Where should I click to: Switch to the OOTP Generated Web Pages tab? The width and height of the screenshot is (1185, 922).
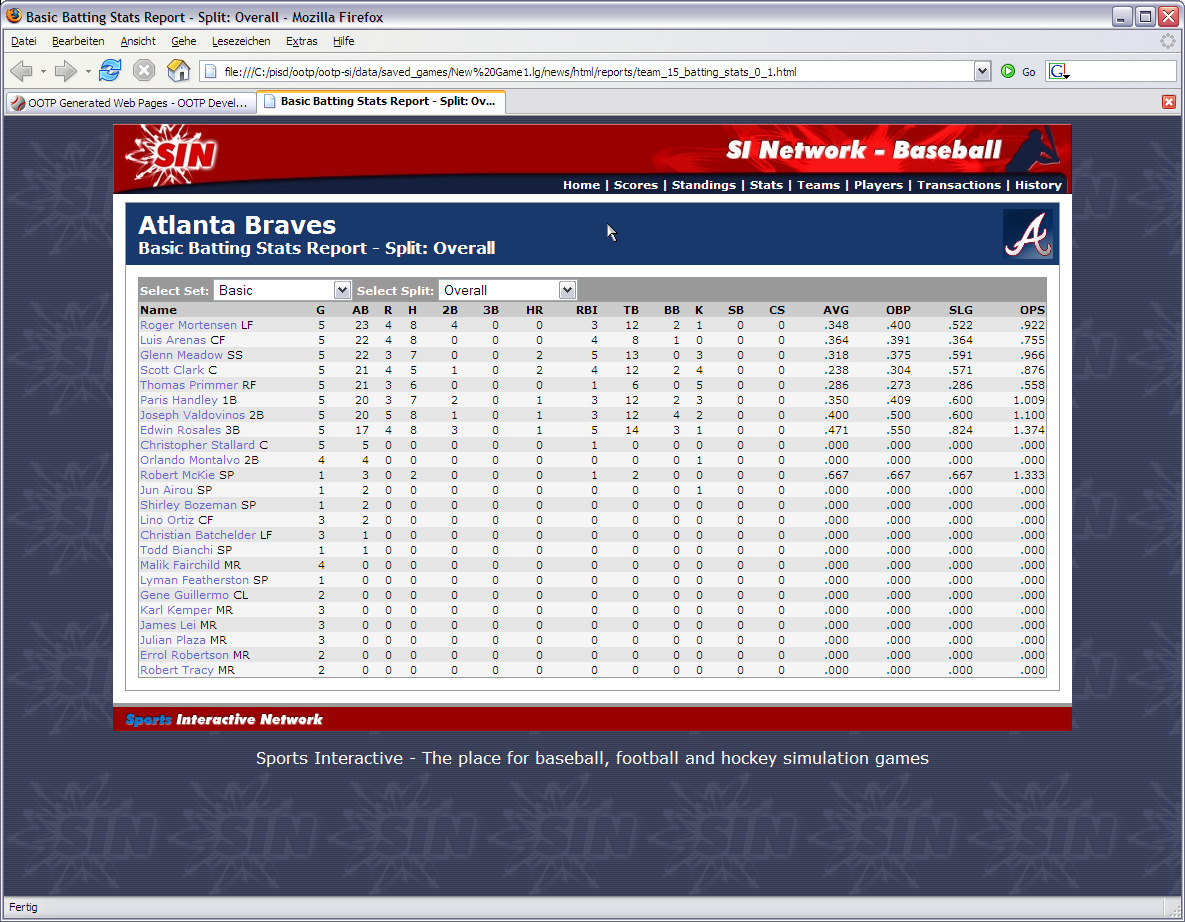[130, 103]
